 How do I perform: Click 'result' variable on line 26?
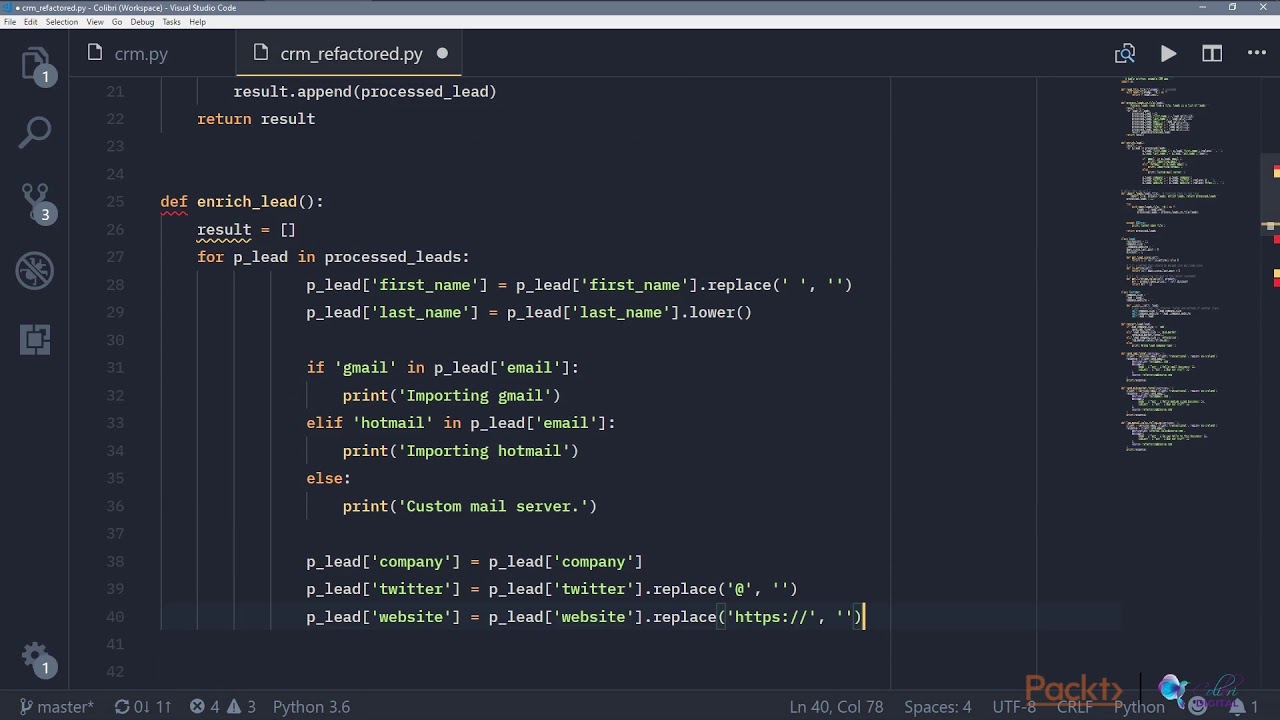tap(224, 230)
